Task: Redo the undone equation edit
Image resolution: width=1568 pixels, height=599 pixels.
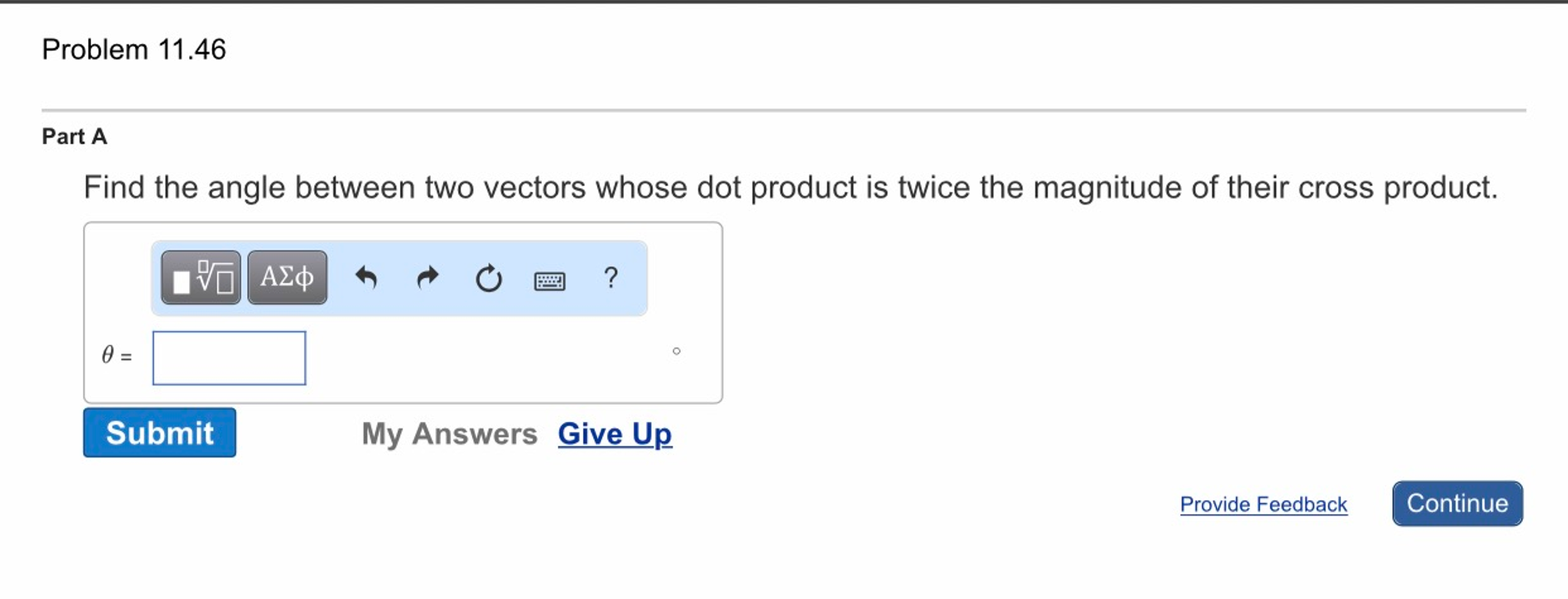Action: 427,278
